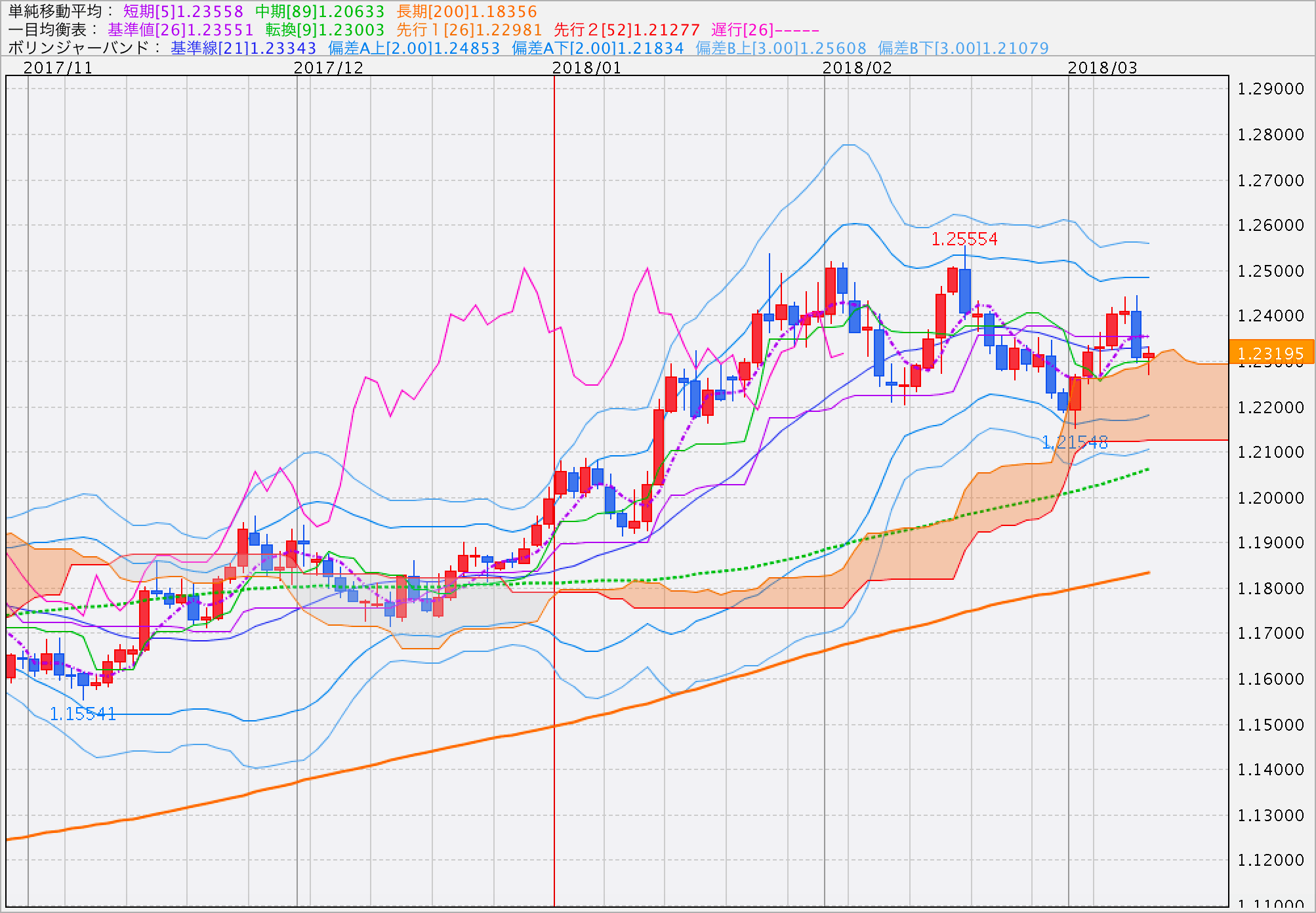The height and width of the screenshot is (913, 1316).
Task: Click the 1.15541 low price annotation
Action: click(83, 714)
